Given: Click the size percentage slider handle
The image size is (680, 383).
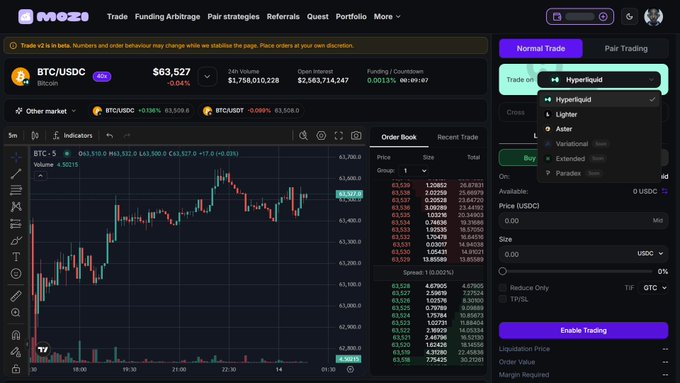Looking at the screenshot, I should (x=503, y=271).
